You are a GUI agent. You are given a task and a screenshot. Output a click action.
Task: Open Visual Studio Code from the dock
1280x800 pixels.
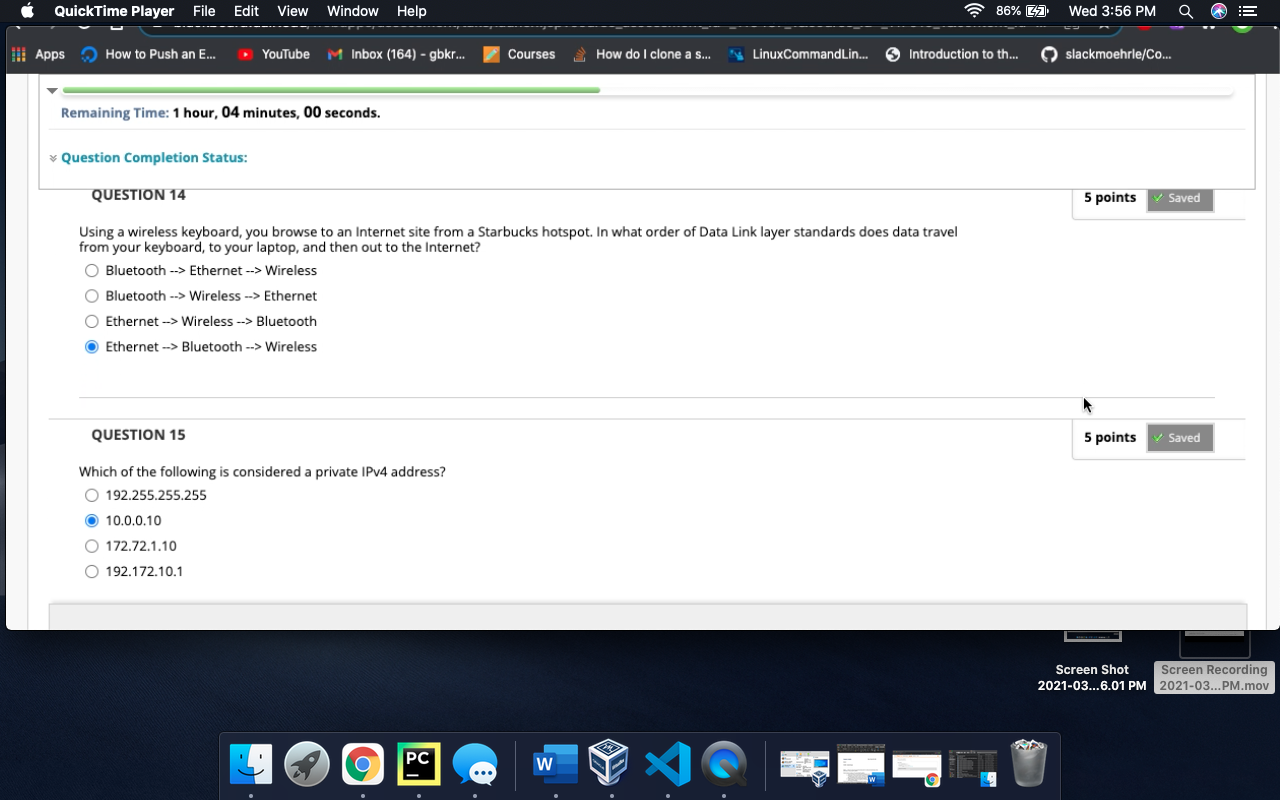668,765
